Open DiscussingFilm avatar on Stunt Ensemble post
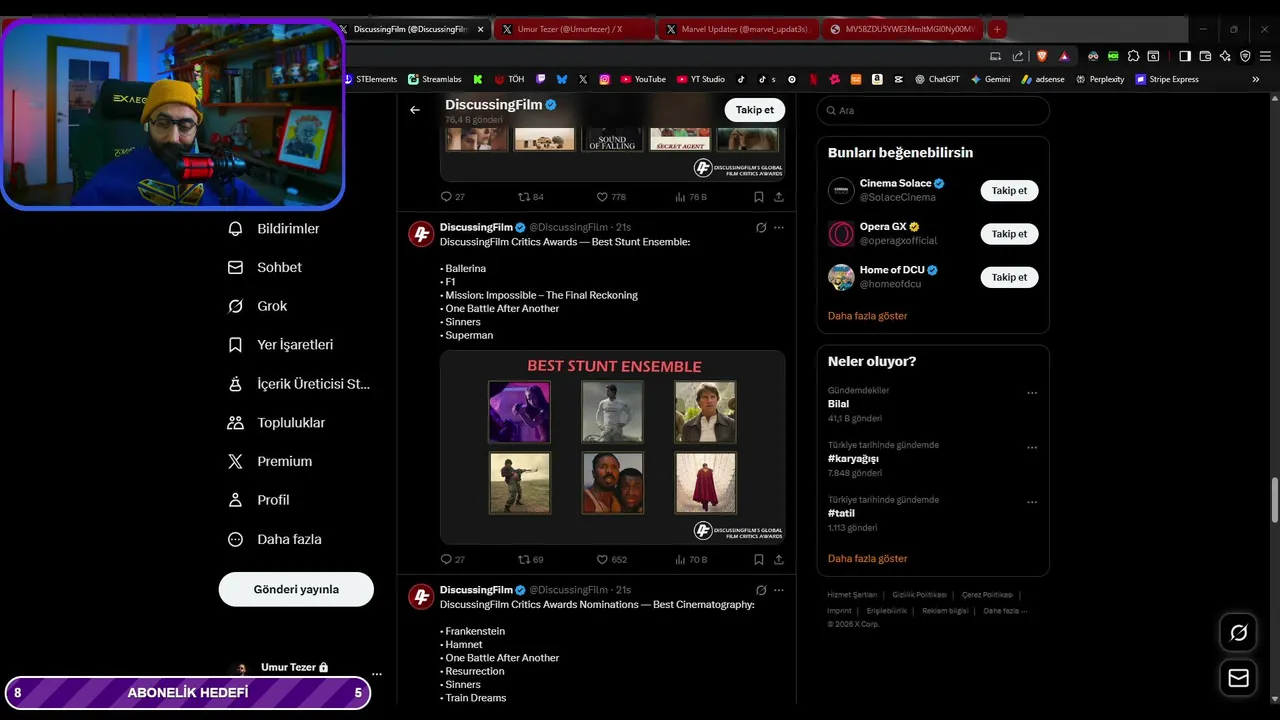Viewport: 1280px width, 720px height. tap(421, 234)
